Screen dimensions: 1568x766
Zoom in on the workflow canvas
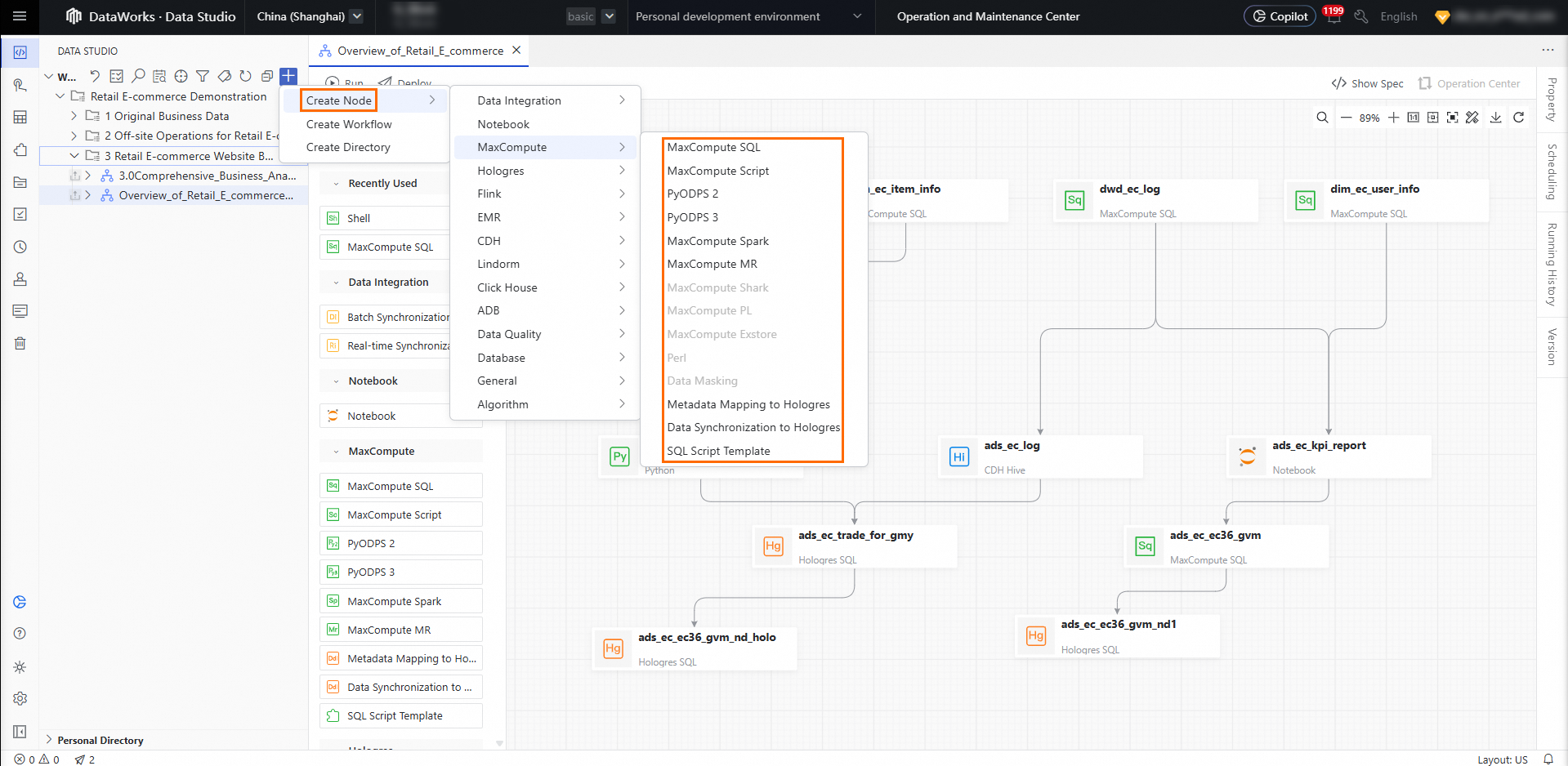pos(1393,118)
